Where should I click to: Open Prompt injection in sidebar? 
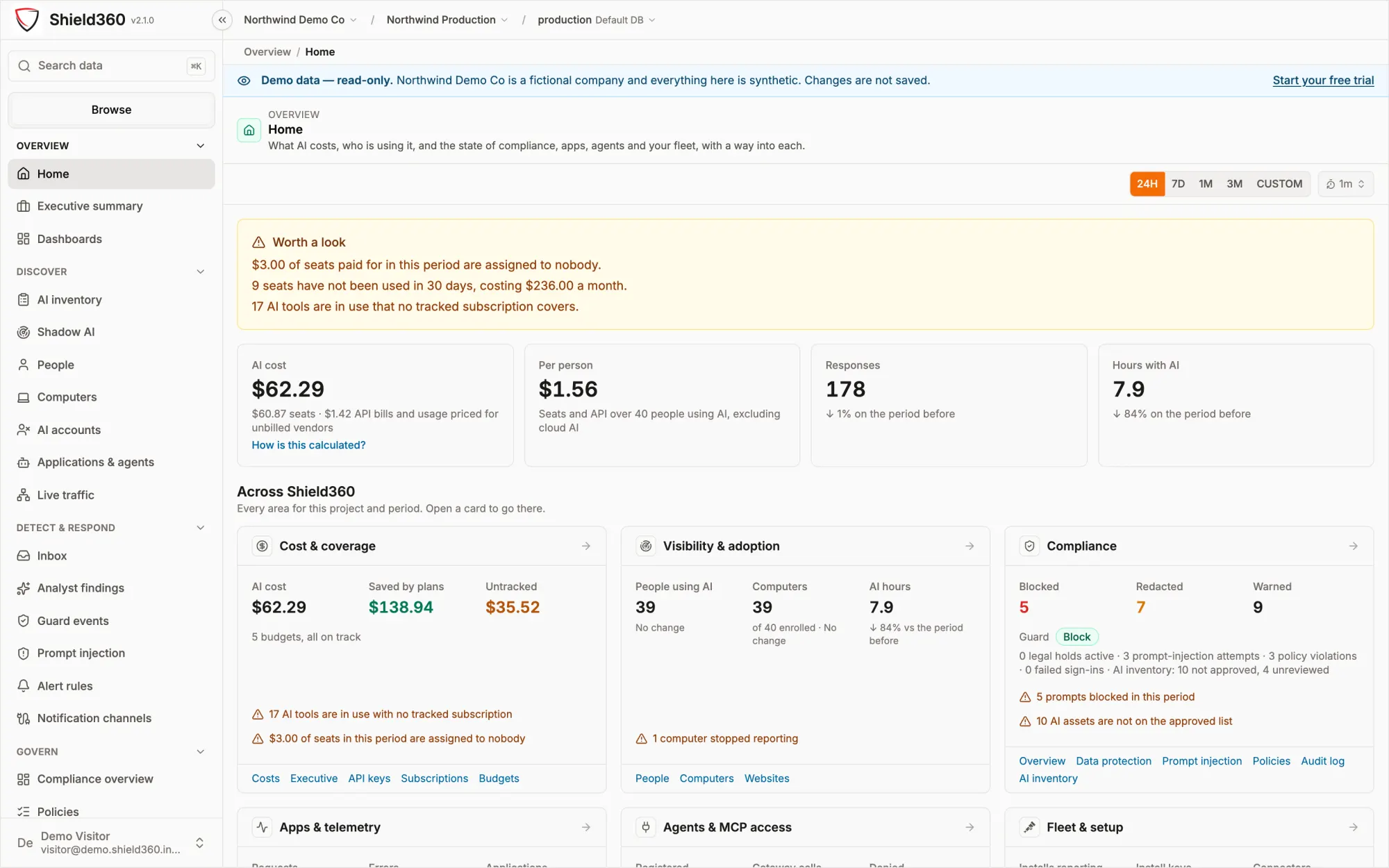point(111,653)
